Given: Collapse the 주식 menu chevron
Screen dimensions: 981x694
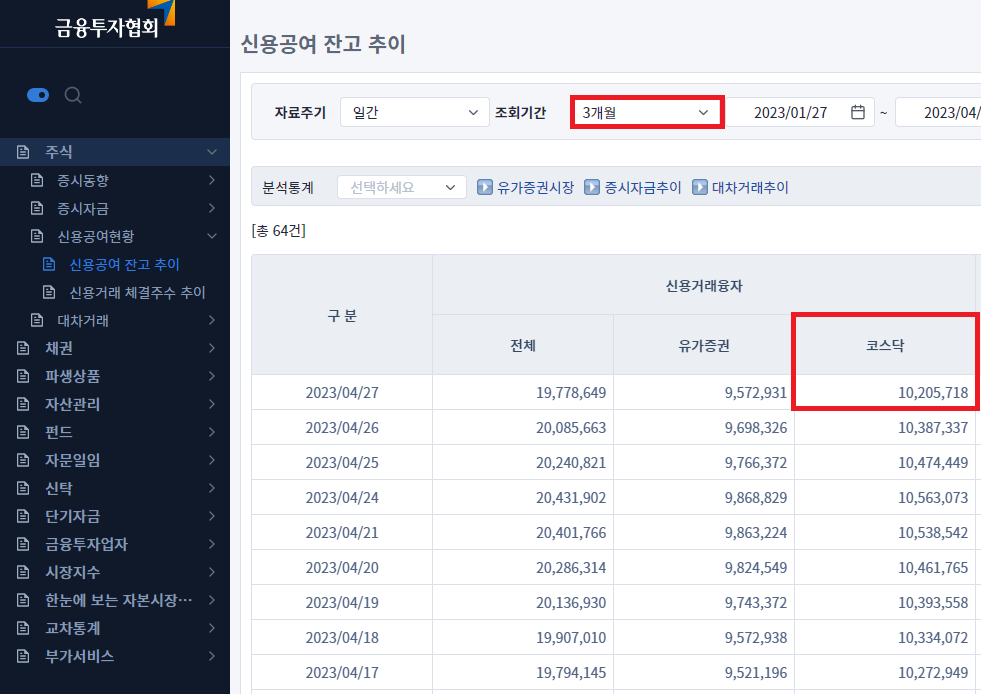Looking at the screenshot, I should coord(212,152).
